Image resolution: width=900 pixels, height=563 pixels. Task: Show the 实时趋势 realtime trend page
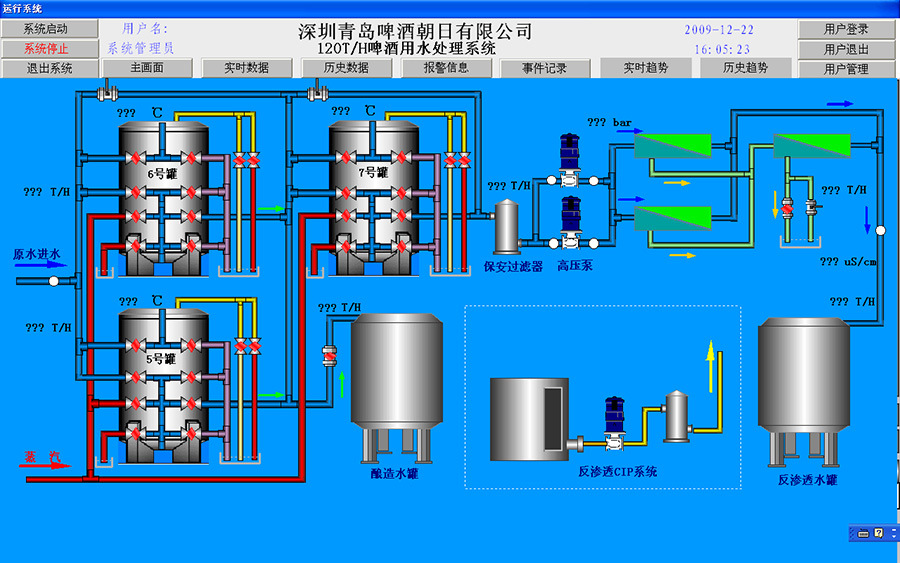[x=646, y=68]
